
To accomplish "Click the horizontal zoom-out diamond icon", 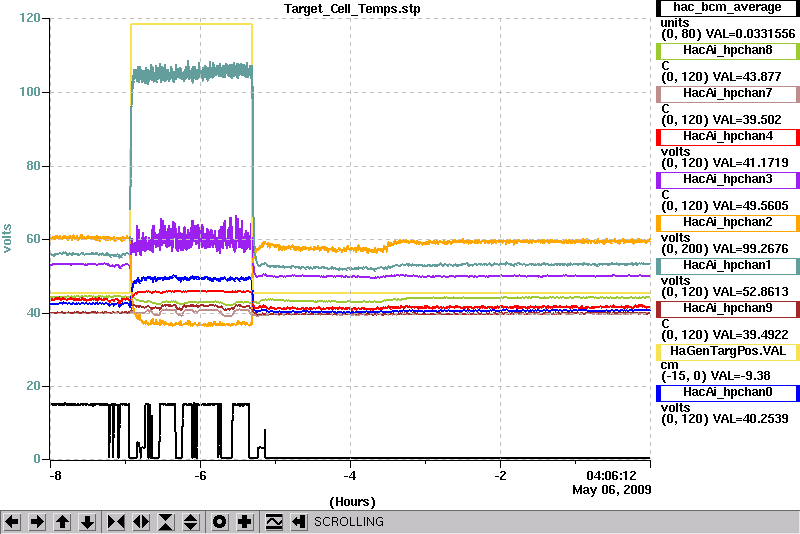I will click(x=141, y=522).
